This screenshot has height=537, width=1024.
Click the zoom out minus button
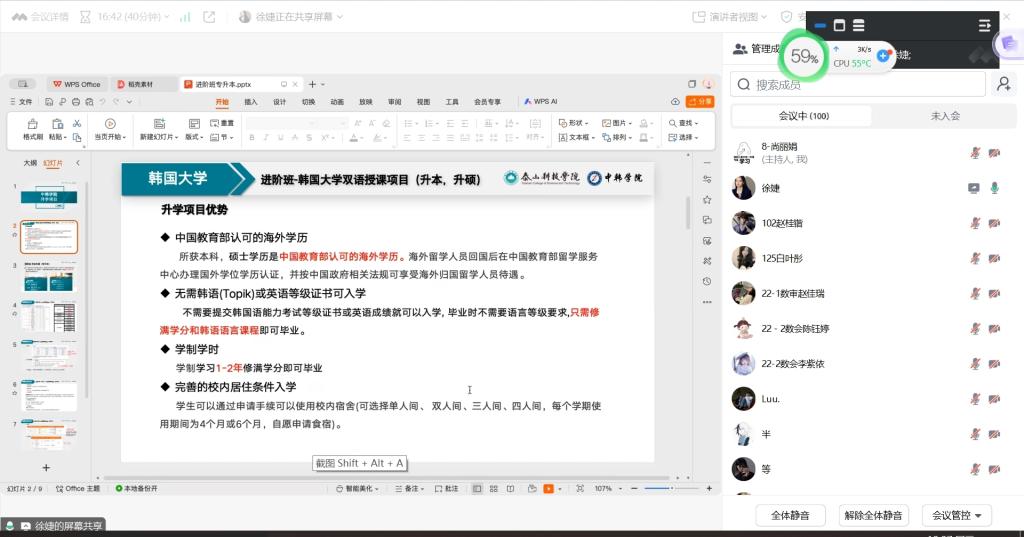[x=634, y=489]
